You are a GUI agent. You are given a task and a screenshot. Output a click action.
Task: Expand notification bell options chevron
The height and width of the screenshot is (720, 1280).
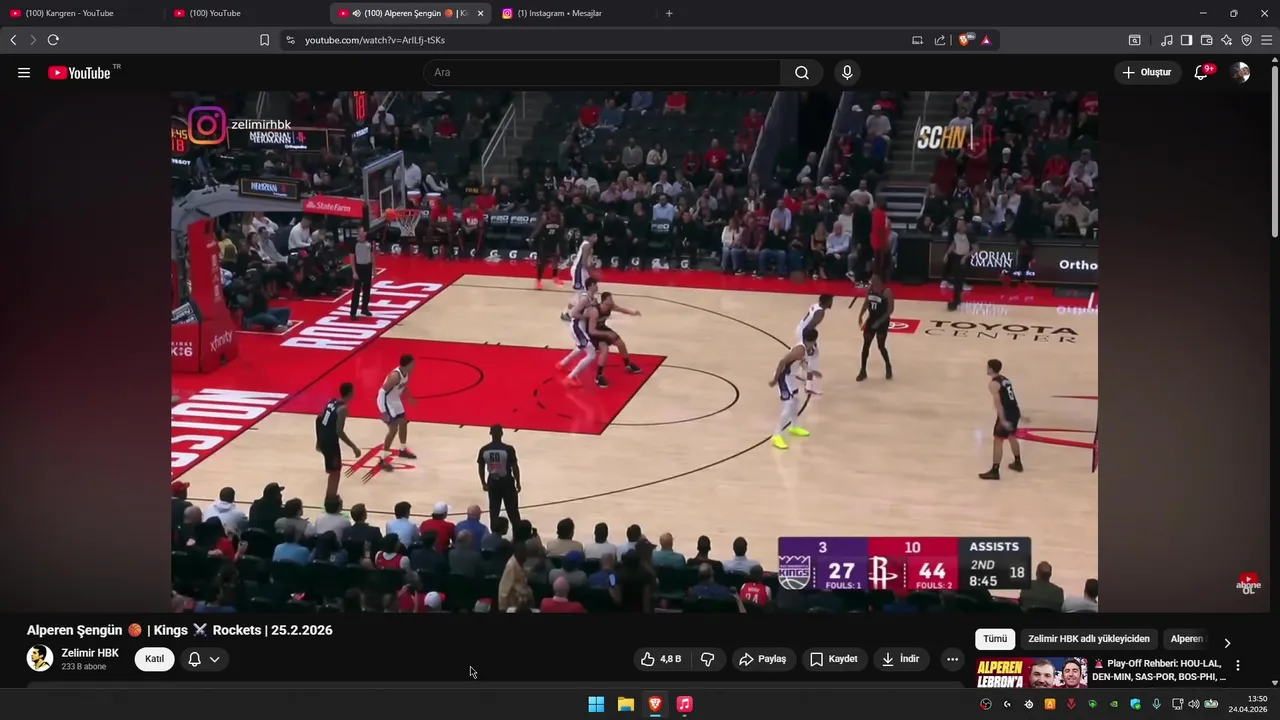214,659
